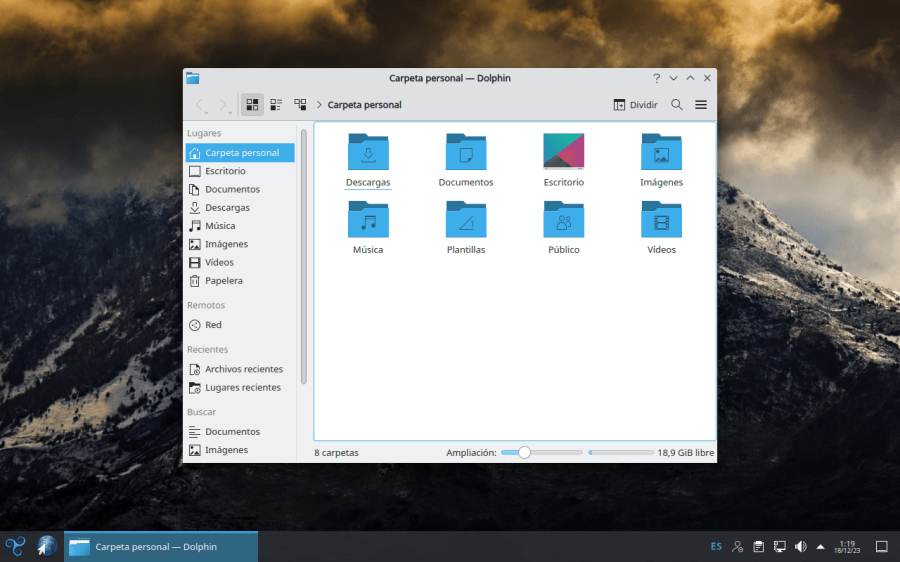The height and width of the screenshot is (562, 900).
Task: Open the Plantillas folder
Action: click(x=466, y=220)
